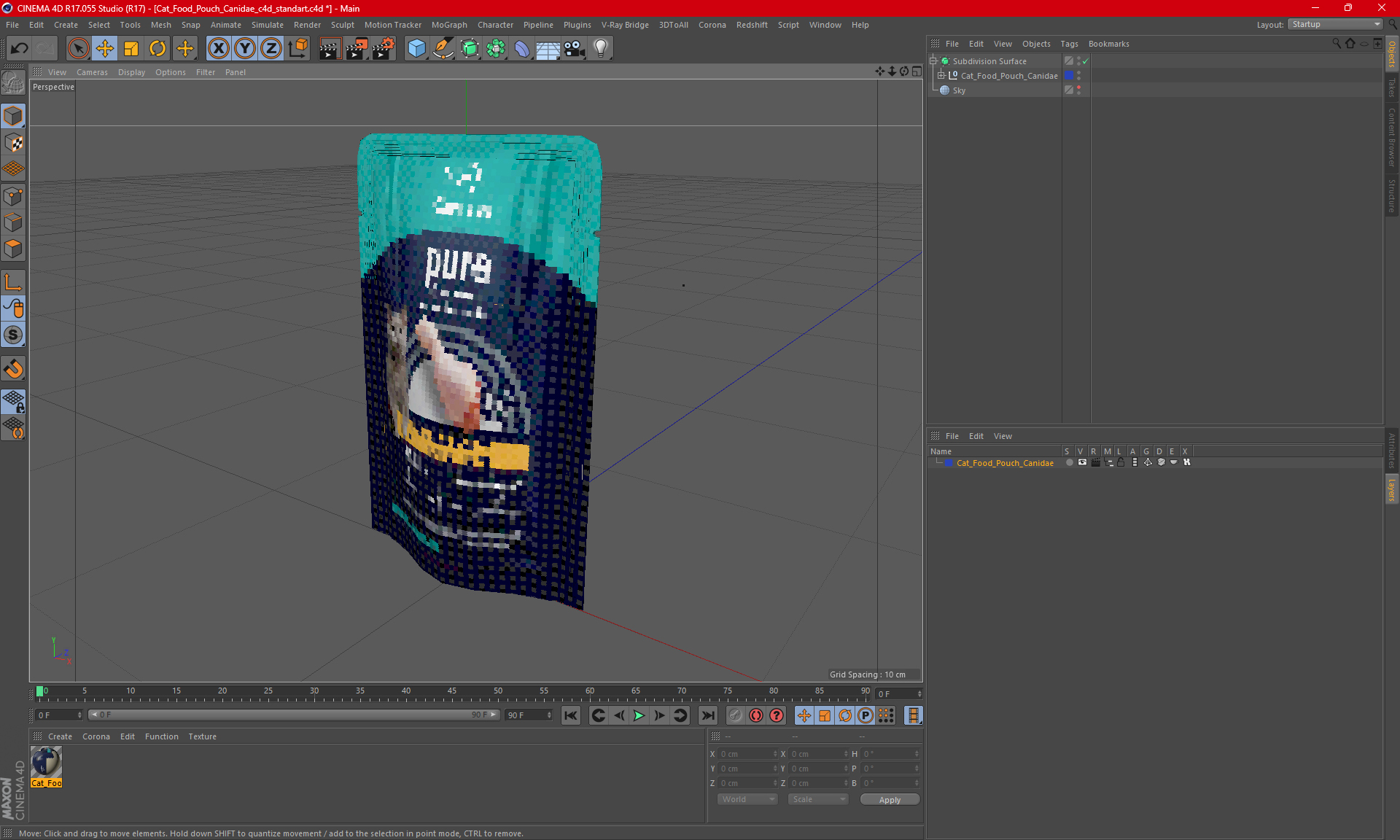Add a Floor environment object
The image size is (1400, 840).
pos(548,49)
